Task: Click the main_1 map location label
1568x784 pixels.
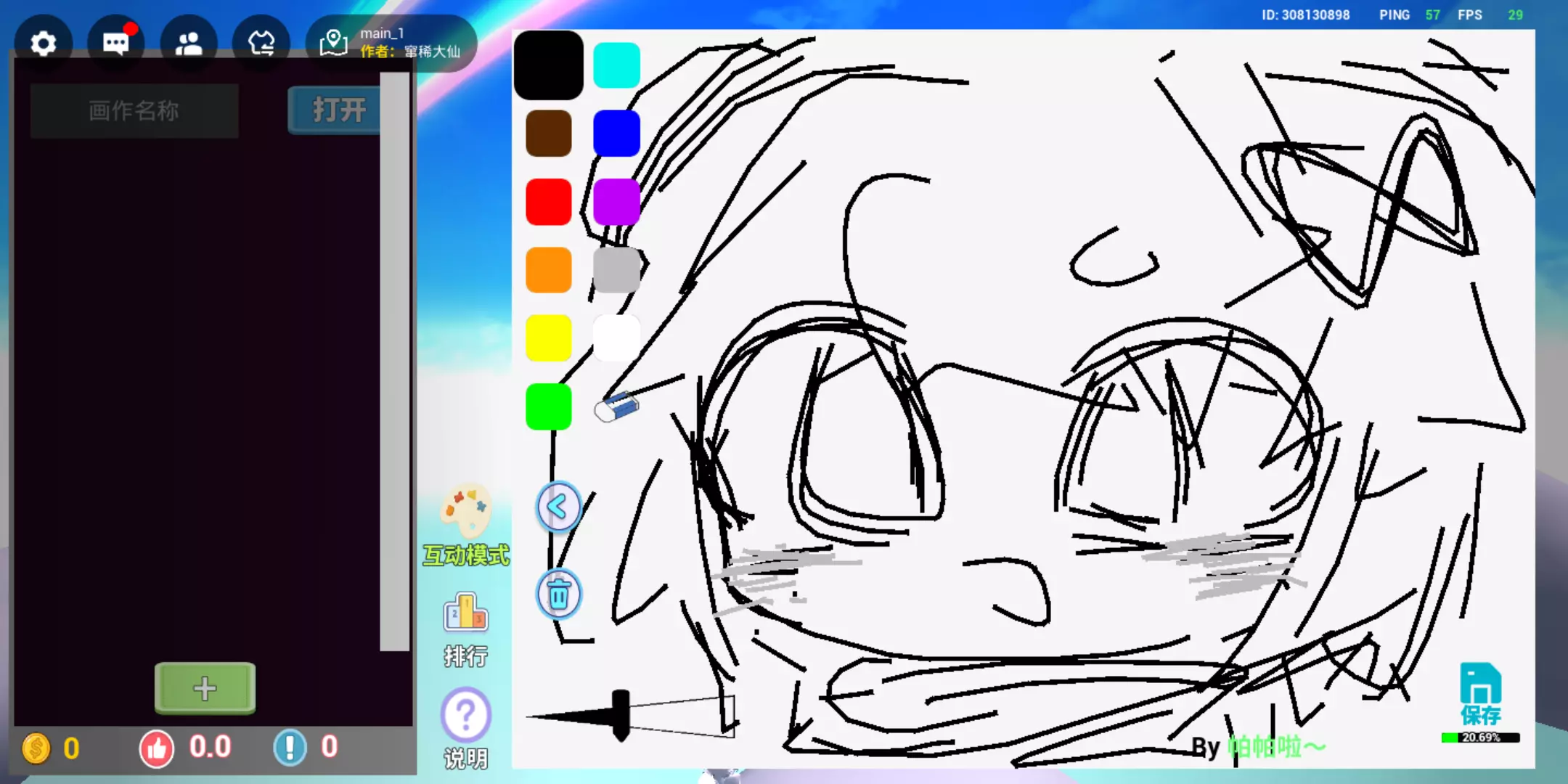Action: point(392,43)
